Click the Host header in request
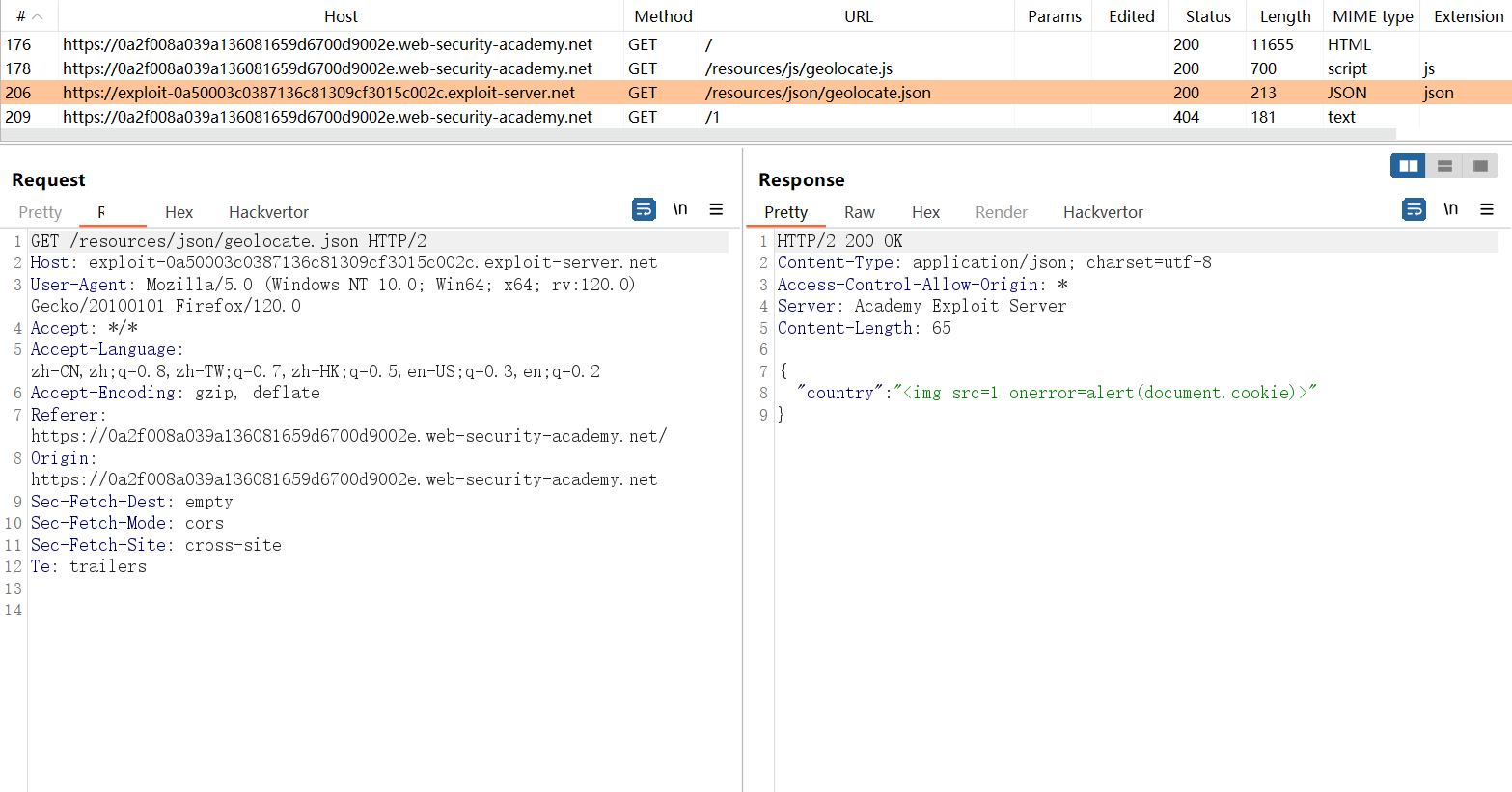 pyautogui.click(x=344, y=262)
